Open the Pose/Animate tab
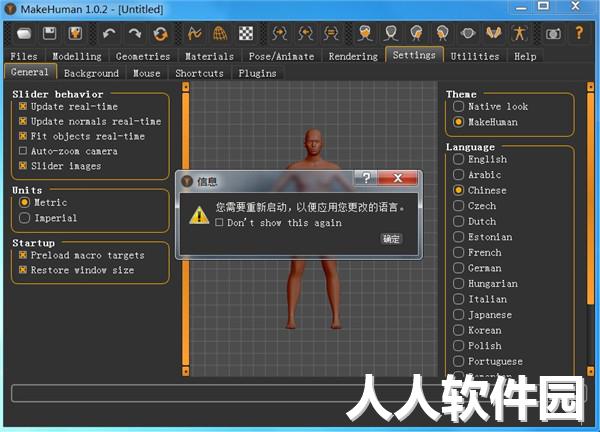600x432 pixels. [x=281, y=56]
